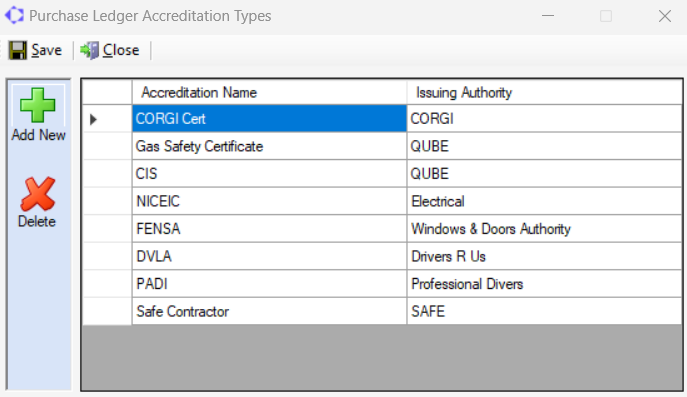Click the Close door icon in toolbar
The width and height of the screenshot is (687, 397).
[89, 50]
